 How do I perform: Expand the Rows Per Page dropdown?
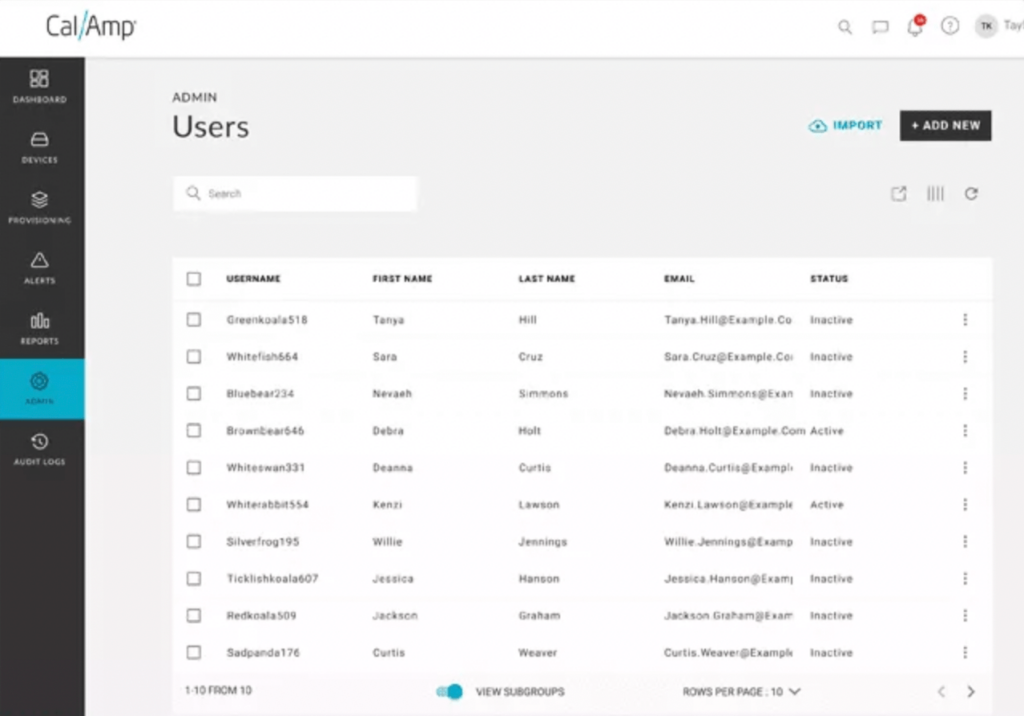pyautogui.click(x=741, y=691)
